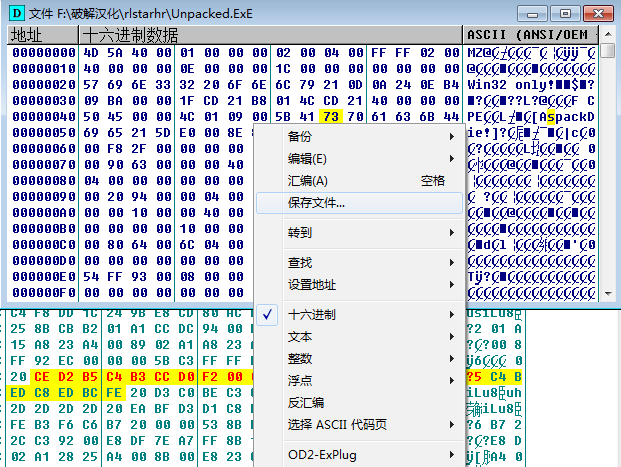621x467 pixels.
Task: Open the 查找 submenu
Action: click(x=360, y=263)
